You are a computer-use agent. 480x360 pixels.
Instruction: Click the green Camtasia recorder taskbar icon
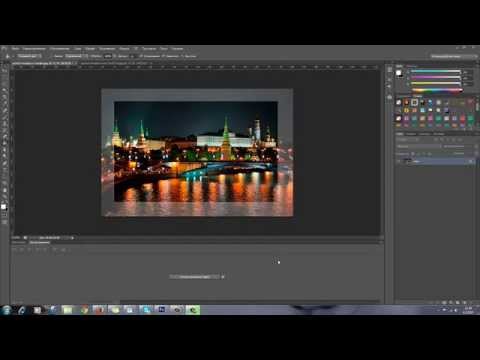coord(193,310)
